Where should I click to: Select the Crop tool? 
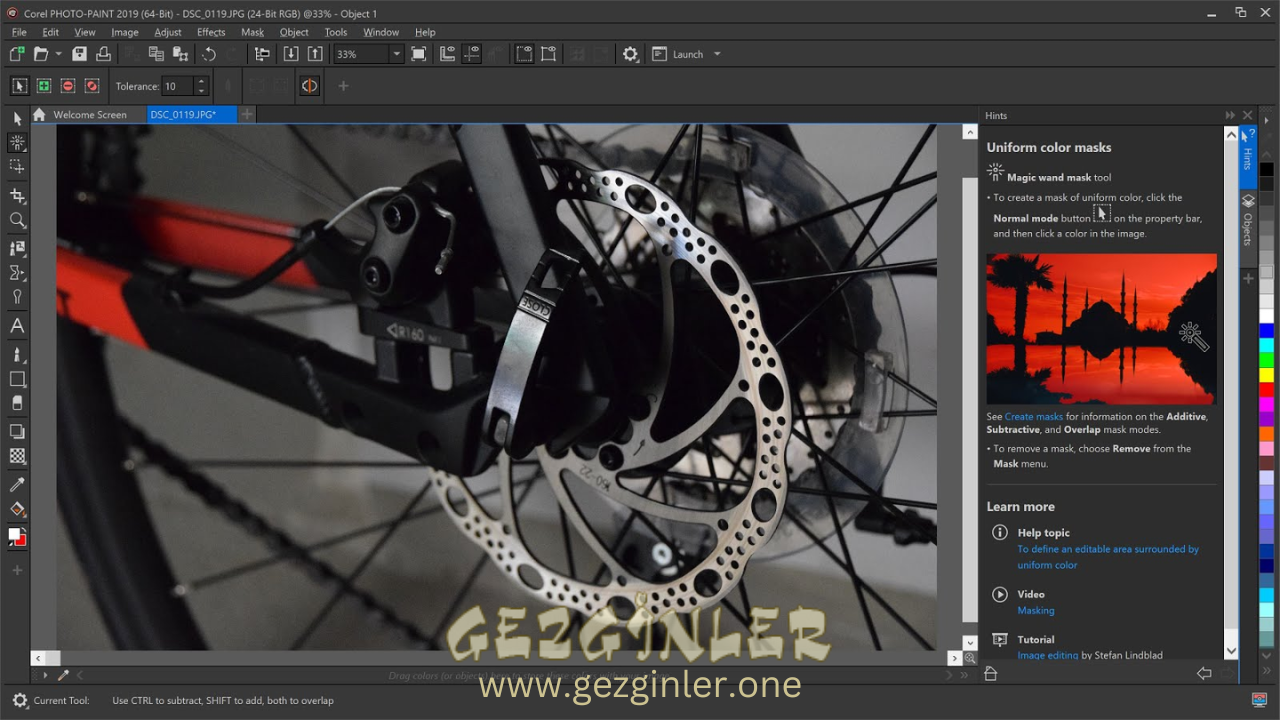click(17, 195)
